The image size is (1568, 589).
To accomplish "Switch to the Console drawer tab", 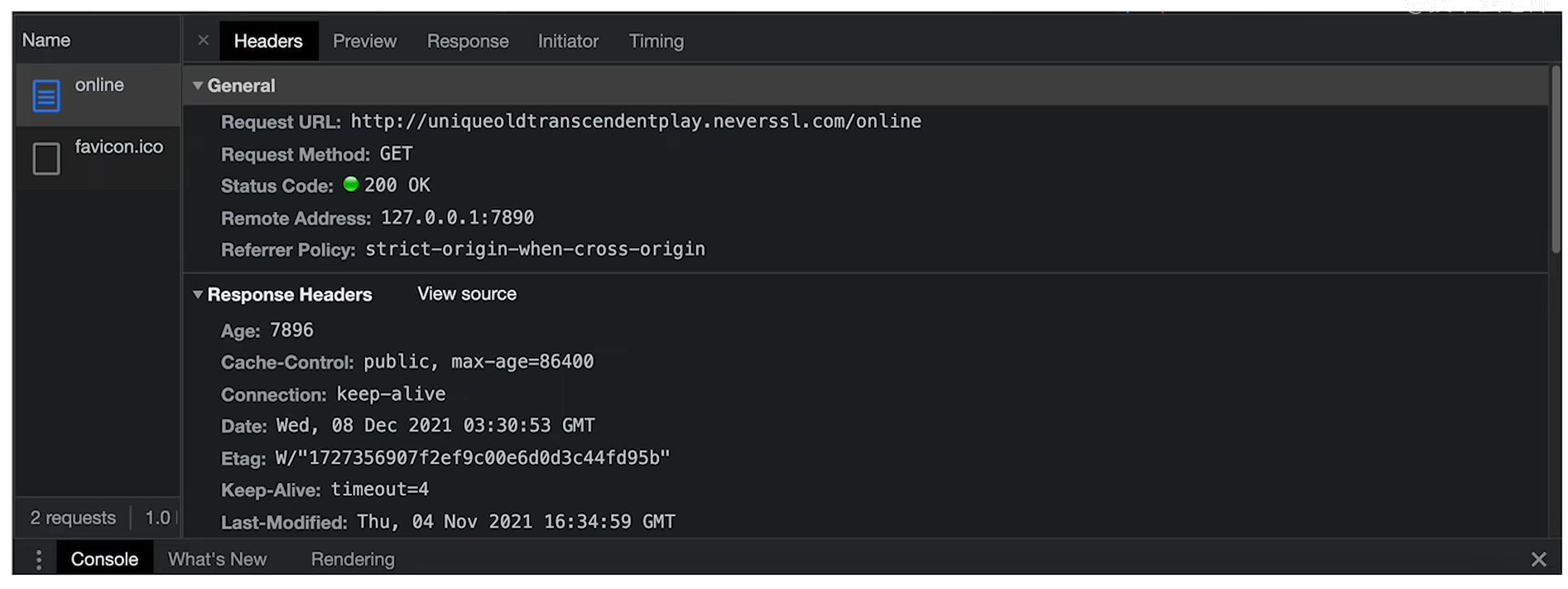I will pos(104,559).
